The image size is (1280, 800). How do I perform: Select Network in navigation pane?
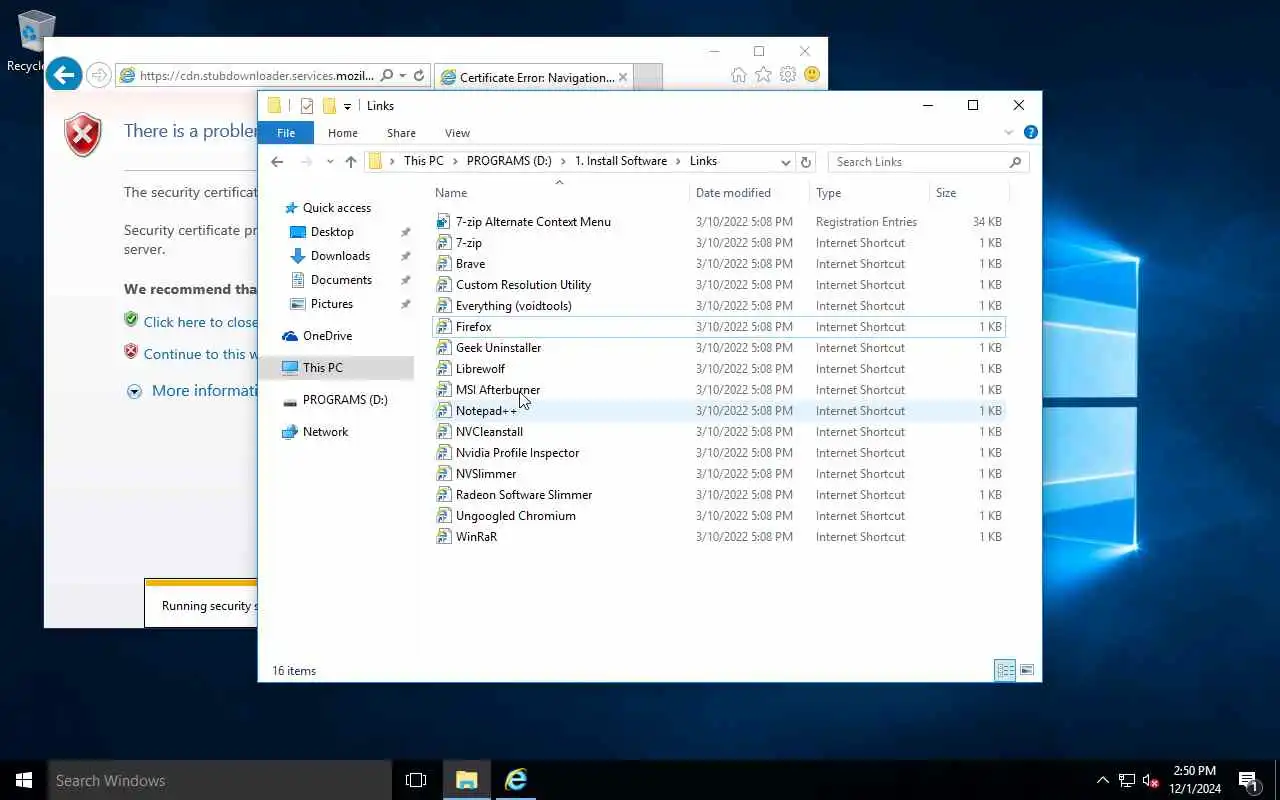(325, 432)
